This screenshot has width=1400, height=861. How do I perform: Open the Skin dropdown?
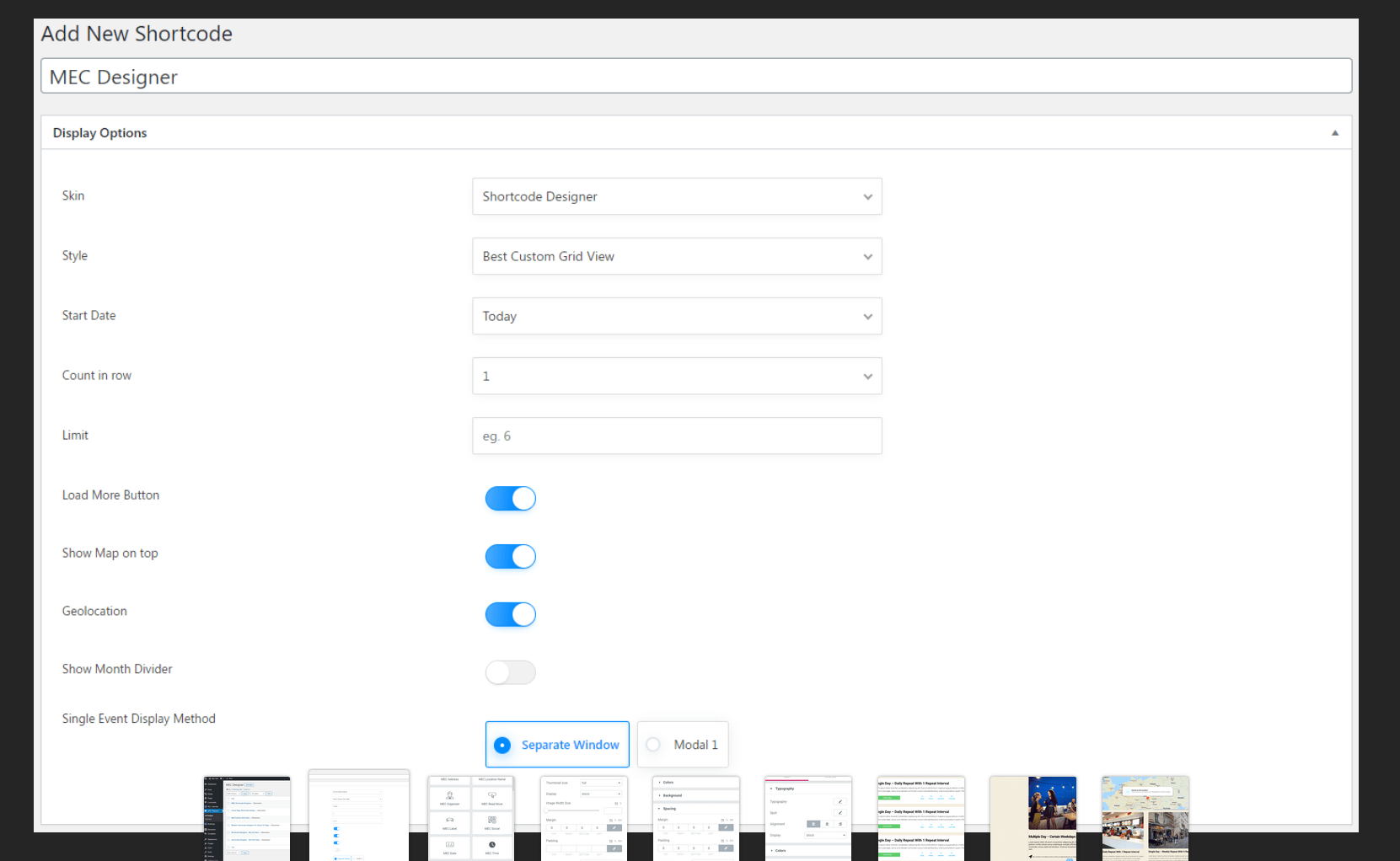tap(677, 196)
